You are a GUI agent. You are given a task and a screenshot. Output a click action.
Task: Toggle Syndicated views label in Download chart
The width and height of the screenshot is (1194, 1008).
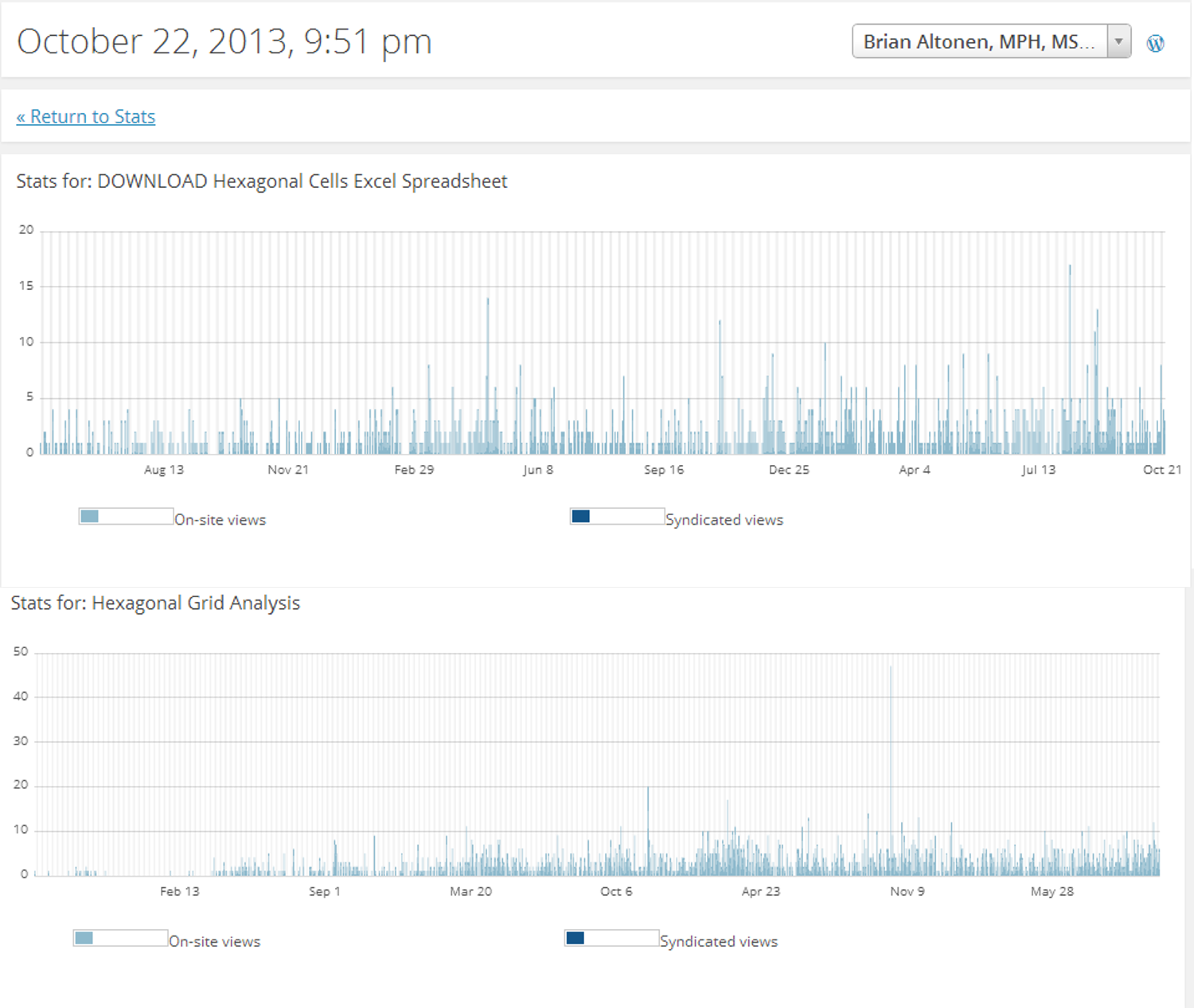click(724, 520)
